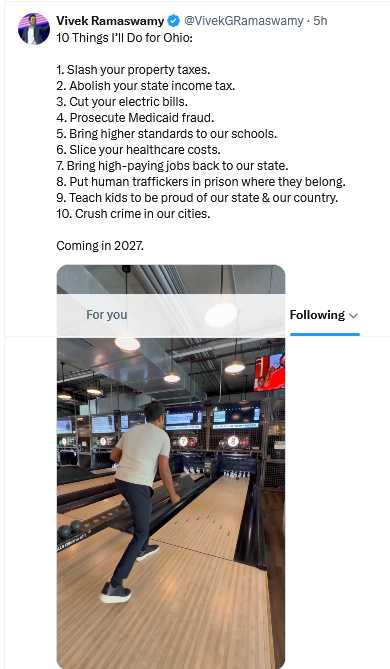Select the Following timeline tab
The width and height of the screenshot is (390, 669).
tap(317, 315)
